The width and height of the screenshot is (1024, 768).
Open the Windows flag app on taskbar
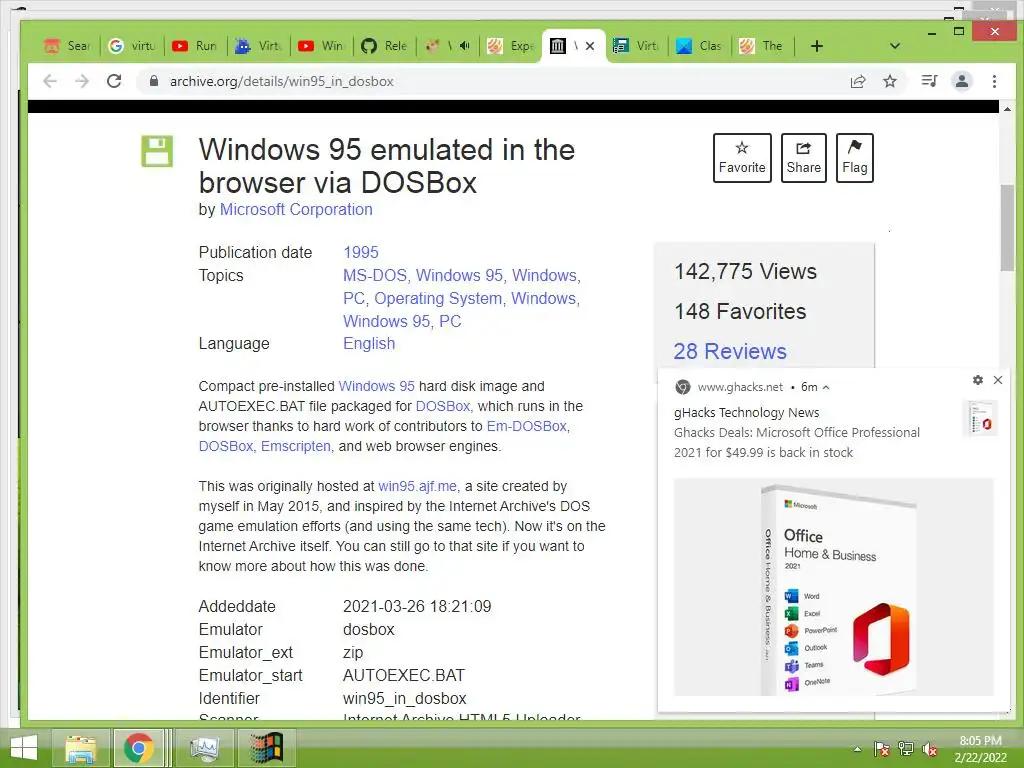tap(266, 748)
